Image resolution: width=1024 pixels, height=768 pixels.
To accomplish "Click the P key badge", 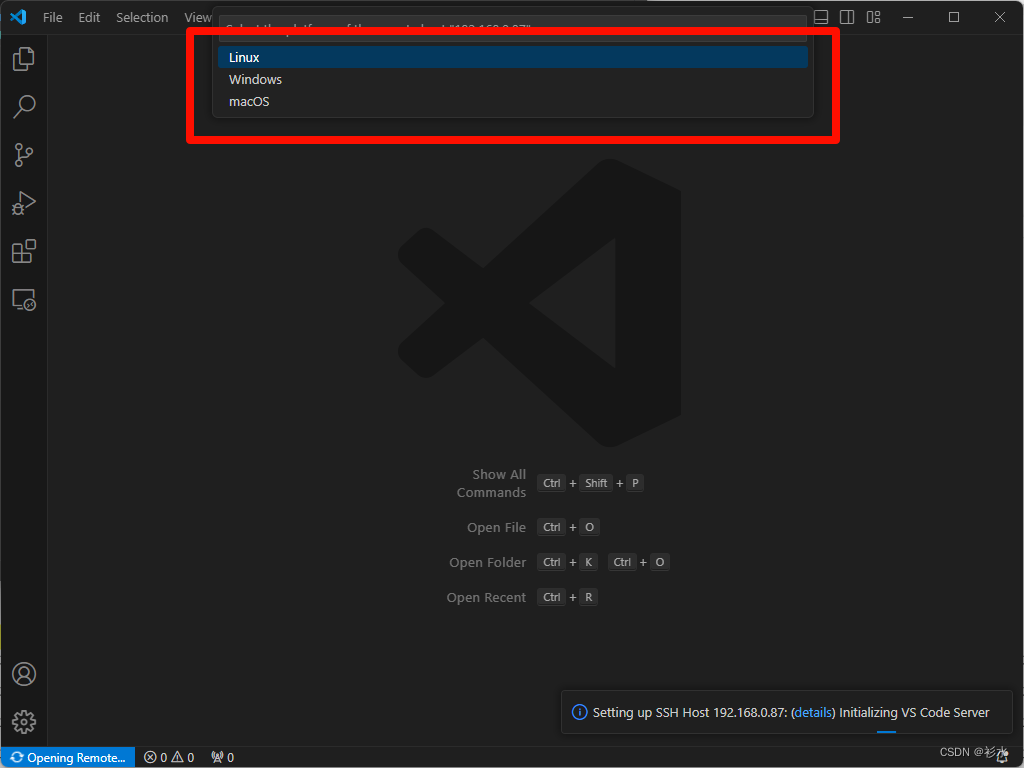I will tap(635, 483).
